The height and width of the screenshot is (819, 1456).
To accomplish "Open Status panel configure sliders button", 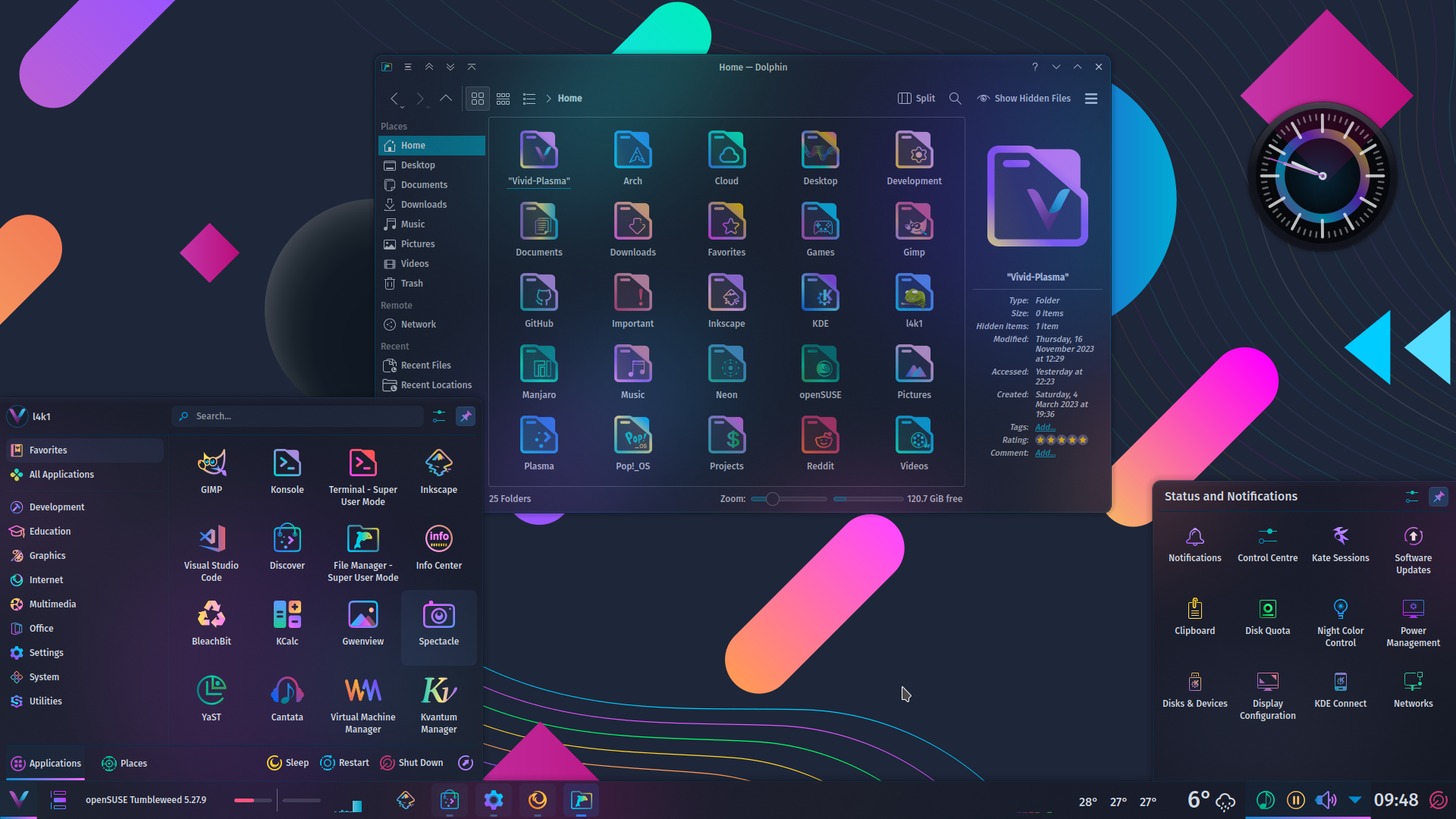I will [1411, 496].
